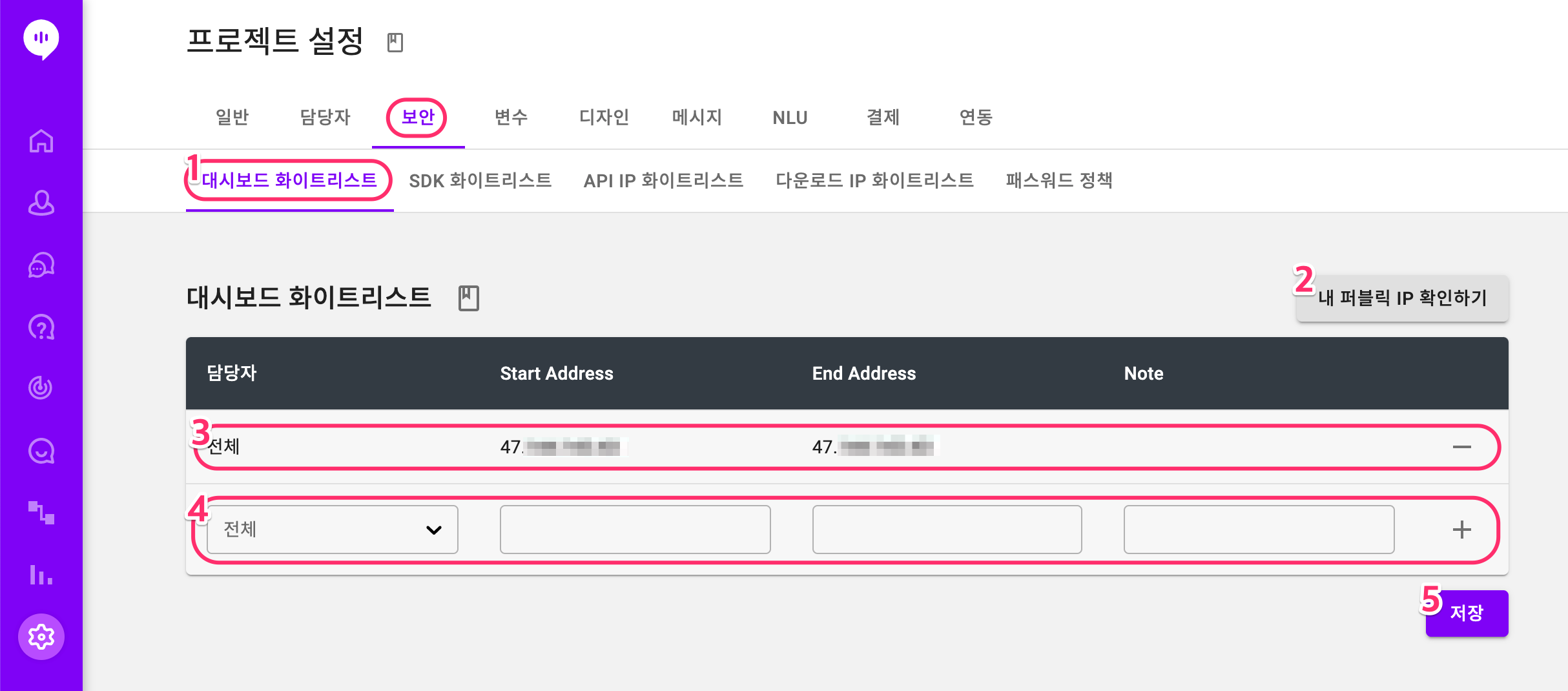Remove the existing whitelist row with the minus icon
The height and width of the screenshot is (691, 1568).
(1462, 447)
